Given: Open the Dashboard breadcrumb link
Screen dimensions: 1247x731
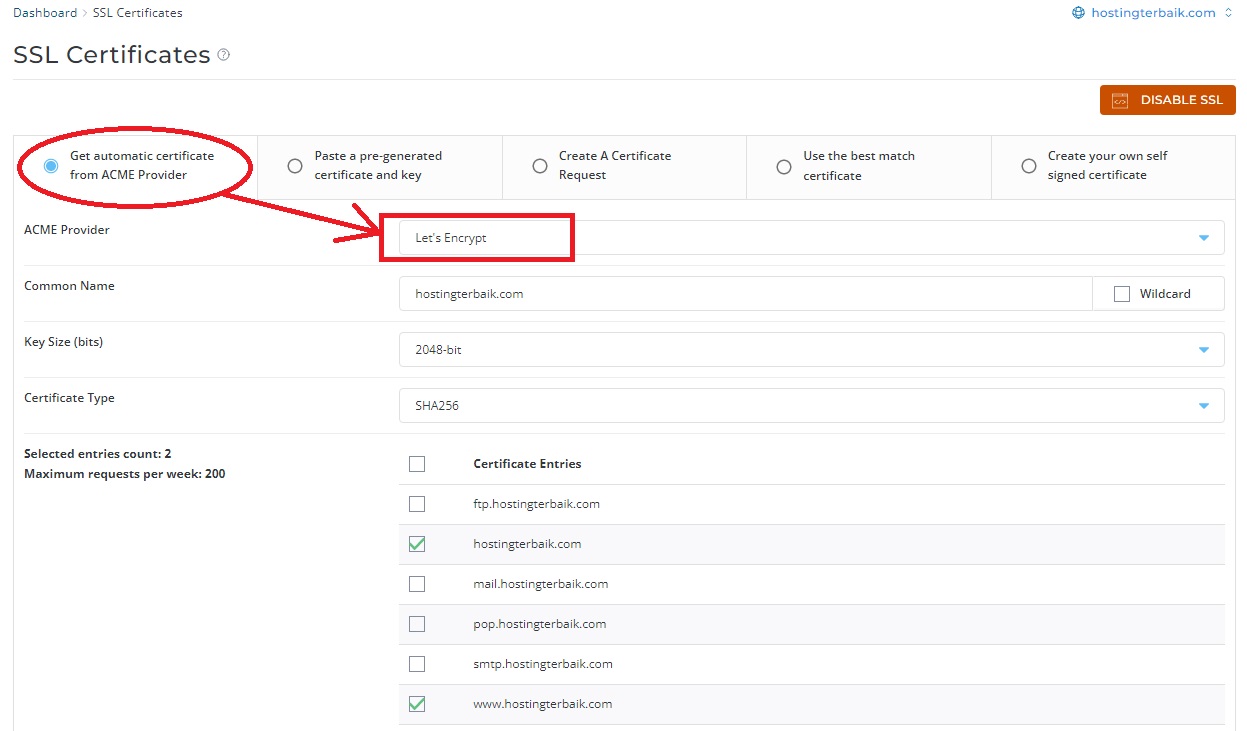Looking at the screenshot, I should click(45, 13).
